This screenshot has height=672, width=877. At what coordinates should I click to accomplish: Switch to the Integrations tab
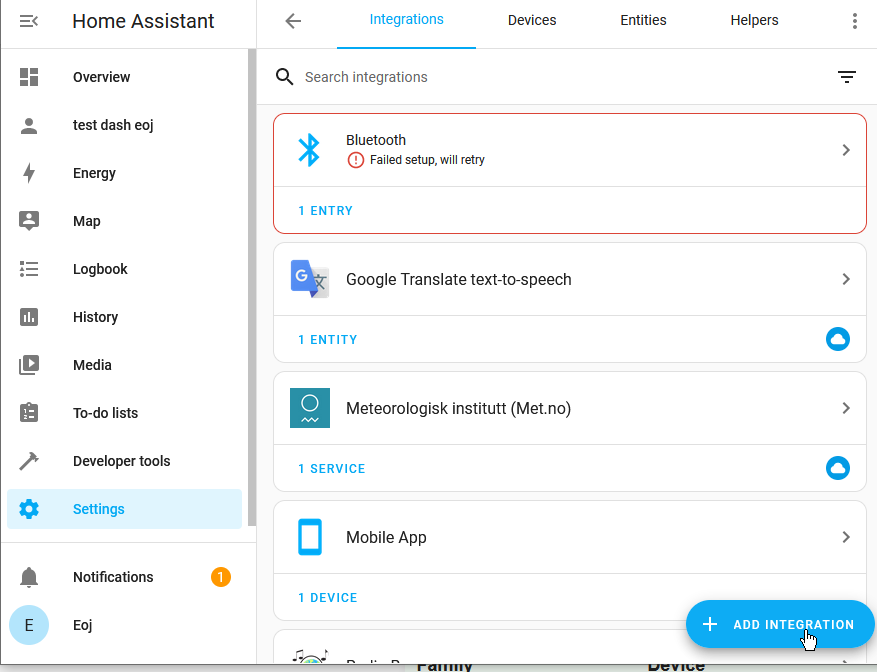pos(407,20)
